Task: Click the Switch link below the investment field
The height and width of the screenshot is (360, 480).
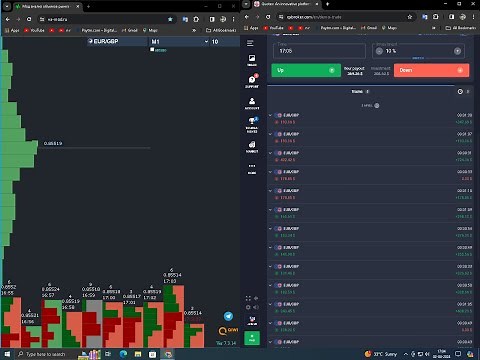Action: (418, 58)
